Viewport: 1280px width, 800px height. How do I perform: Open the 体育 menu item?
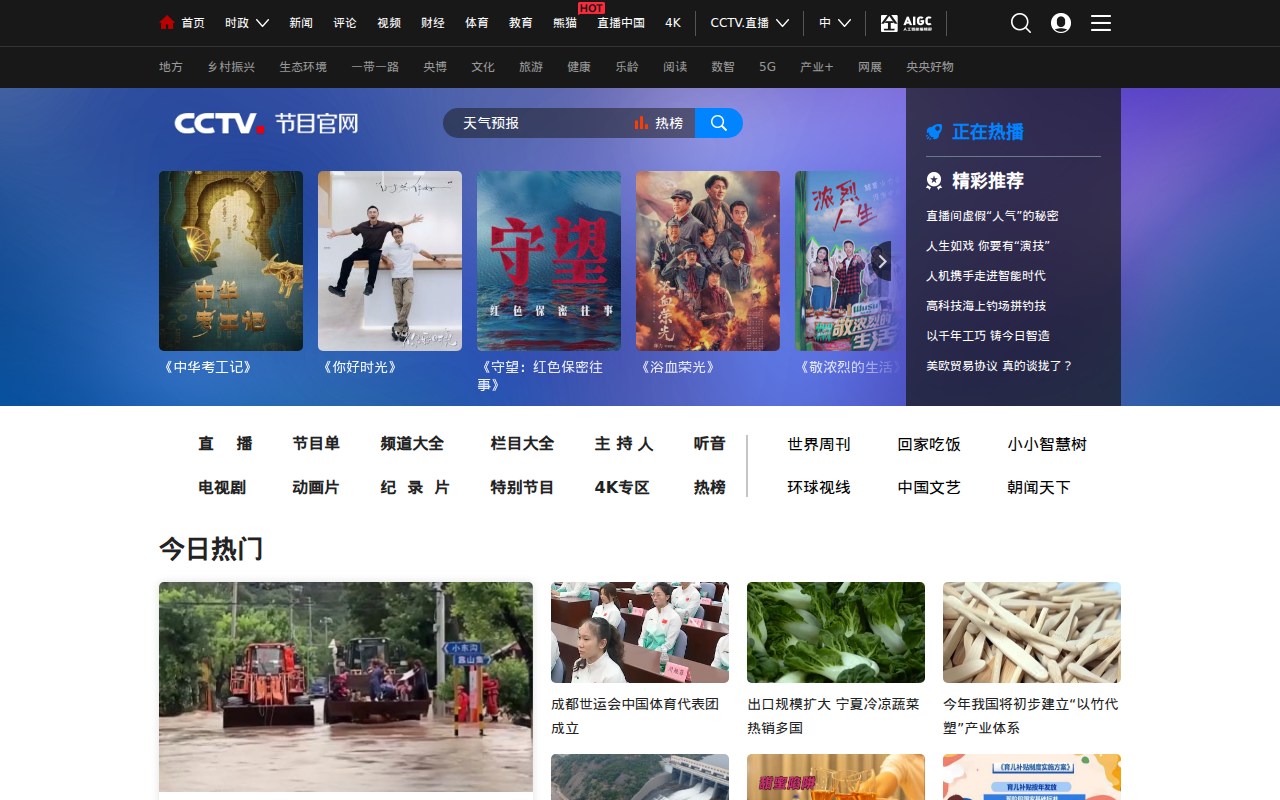477,23
